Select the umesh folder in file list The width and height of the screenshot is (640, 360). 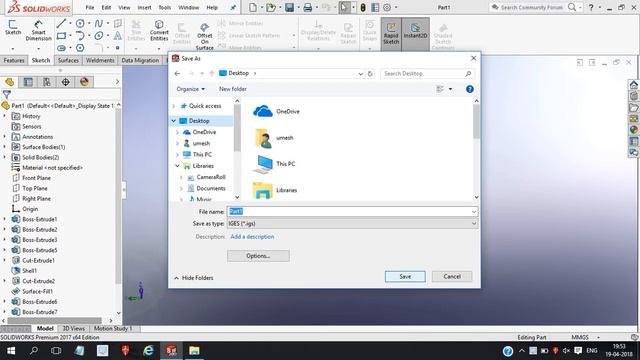[273, 138]
